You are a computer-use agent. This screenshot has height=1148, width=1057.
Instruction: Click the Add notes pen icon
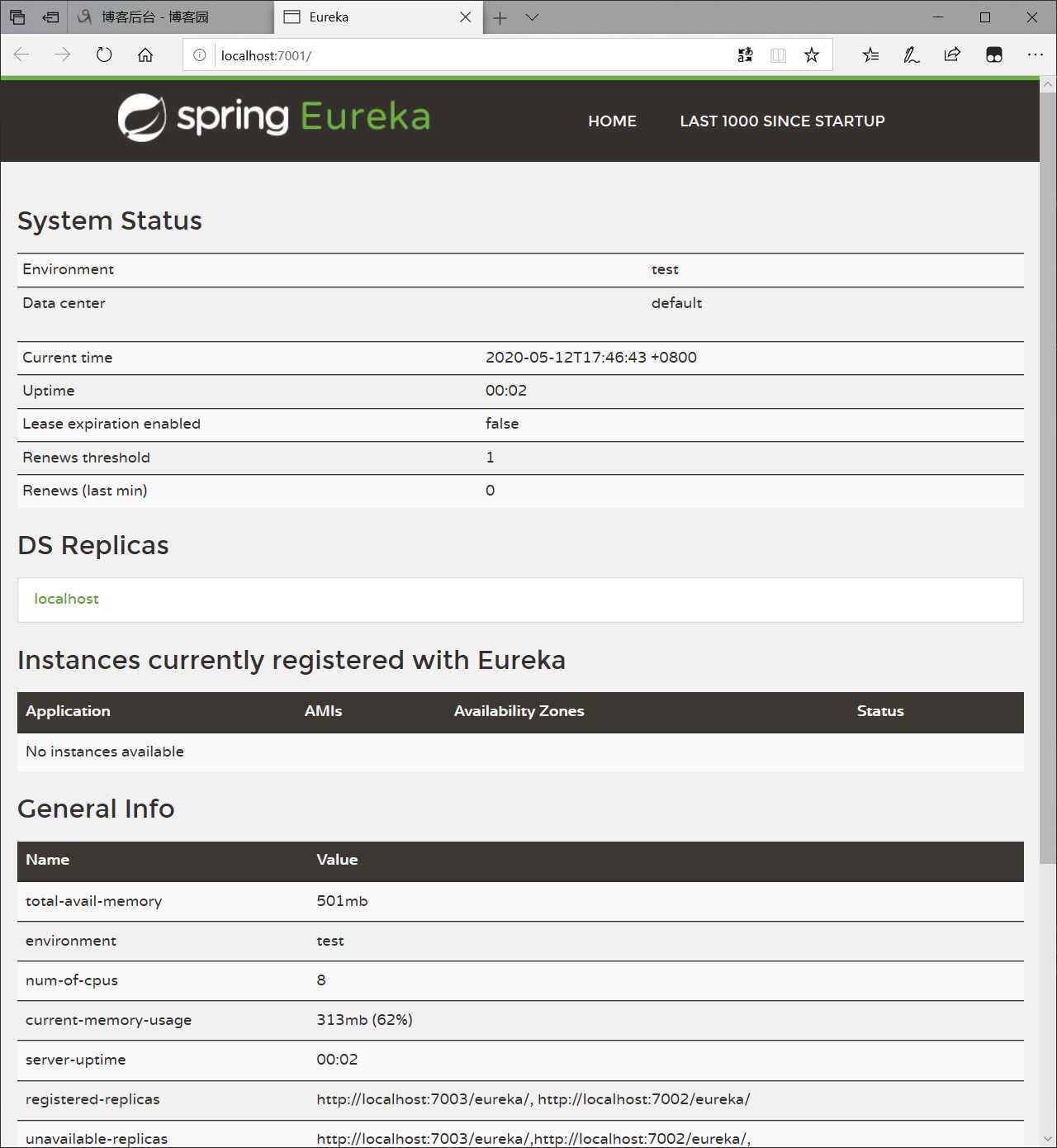tap(912, 55)
